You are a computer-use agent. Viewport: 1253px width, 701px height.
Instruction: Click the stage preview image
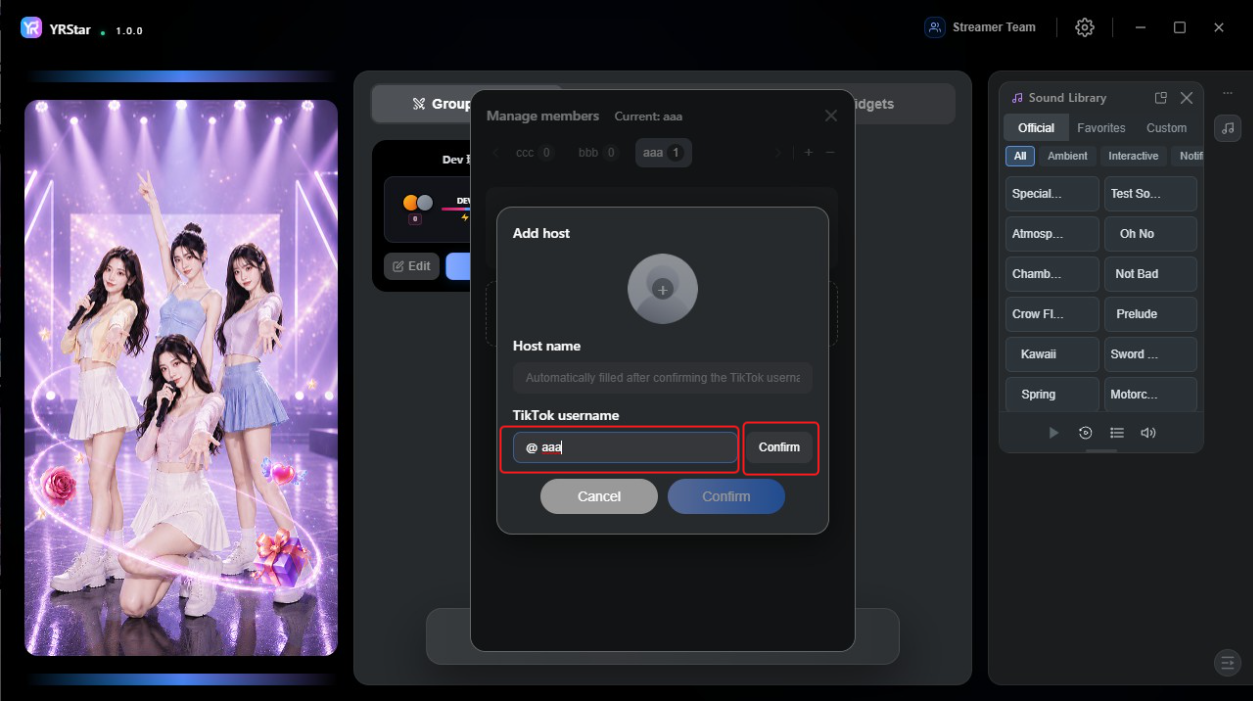pyautogui.click(x=181, y=378)
